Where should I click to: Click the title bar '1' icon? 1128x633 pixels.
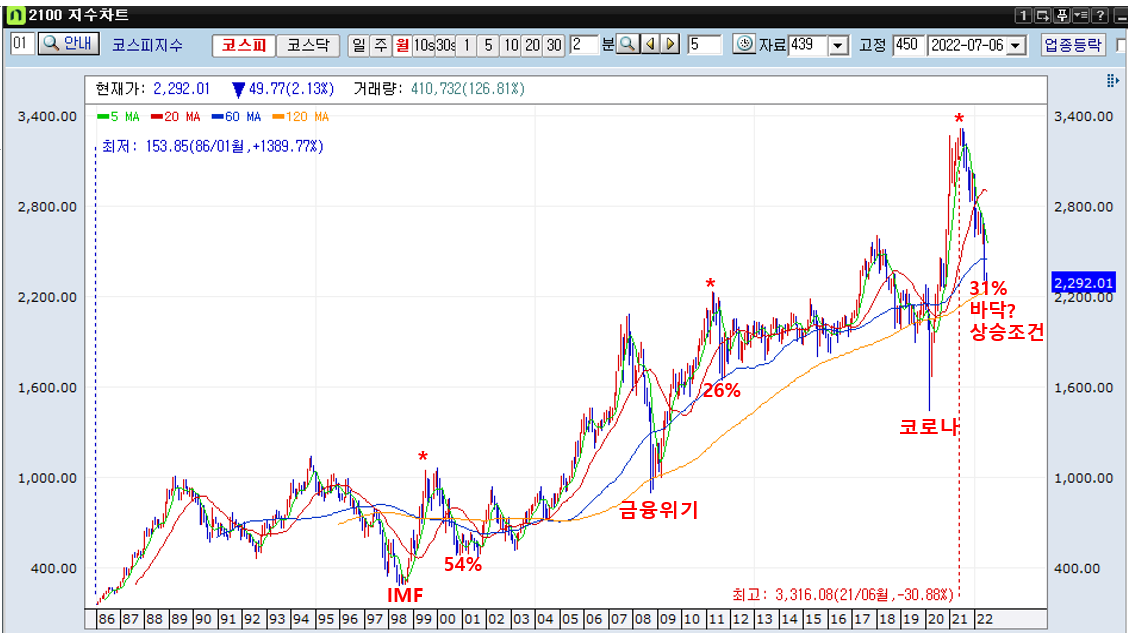(1023, 15)
